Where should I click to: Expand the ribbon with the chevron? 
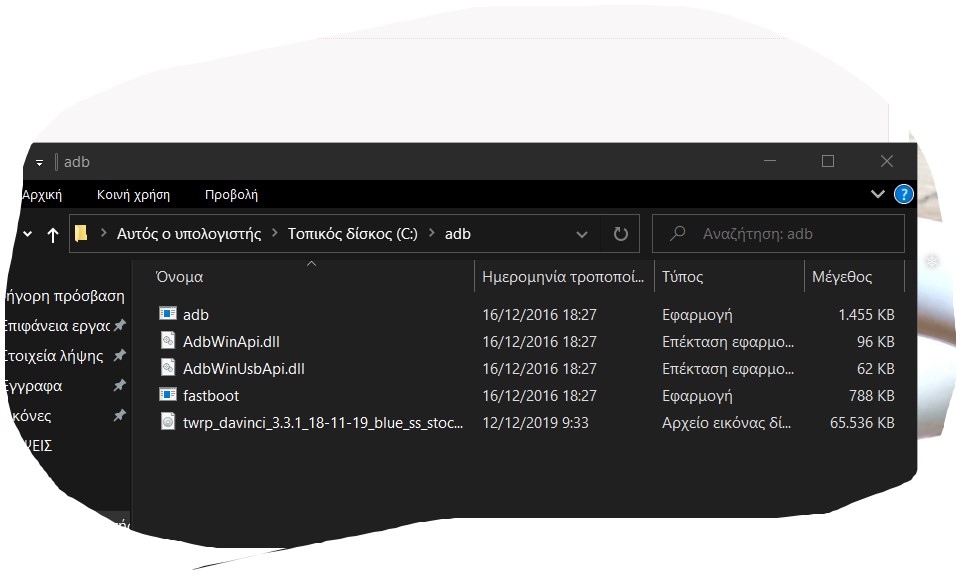877,194
